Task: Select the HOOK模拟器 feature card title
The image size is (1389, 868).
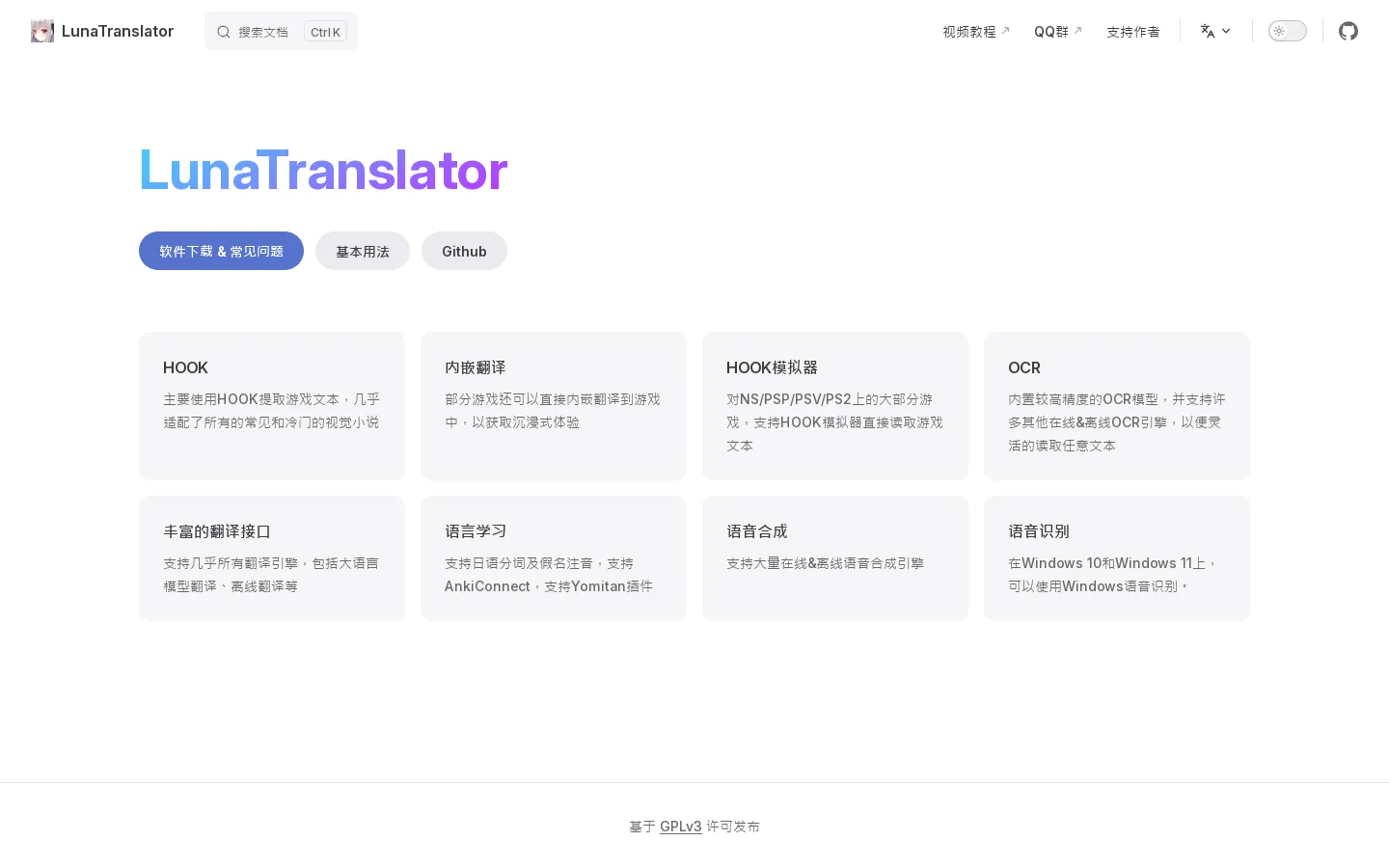Action: tap(772, 367)
